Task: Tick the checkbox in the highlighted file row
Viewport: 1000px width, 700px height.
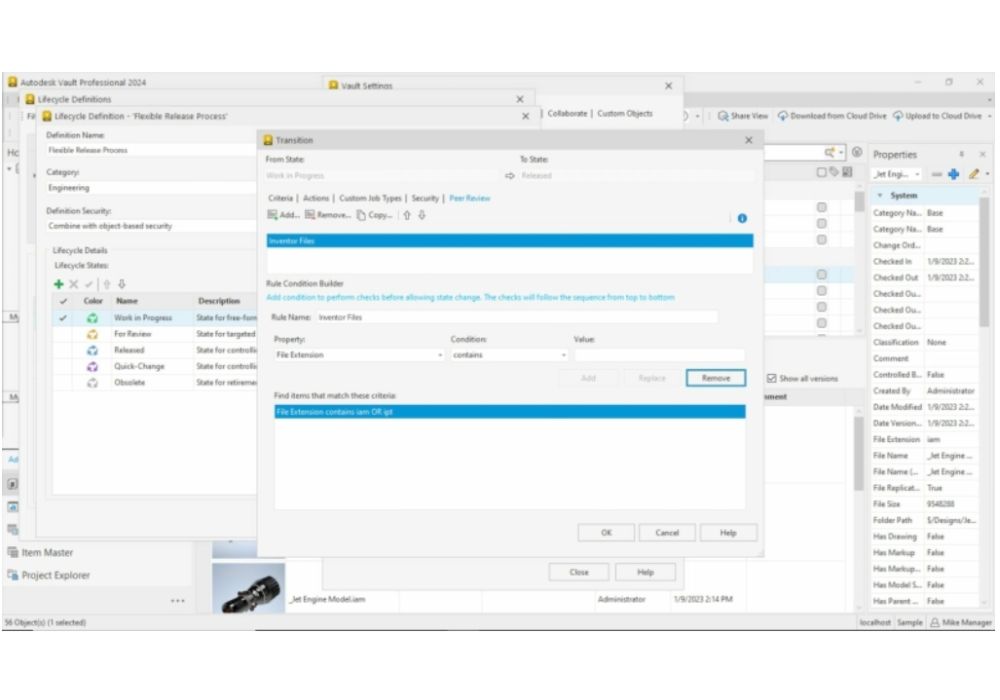Action: pos(821,274)
